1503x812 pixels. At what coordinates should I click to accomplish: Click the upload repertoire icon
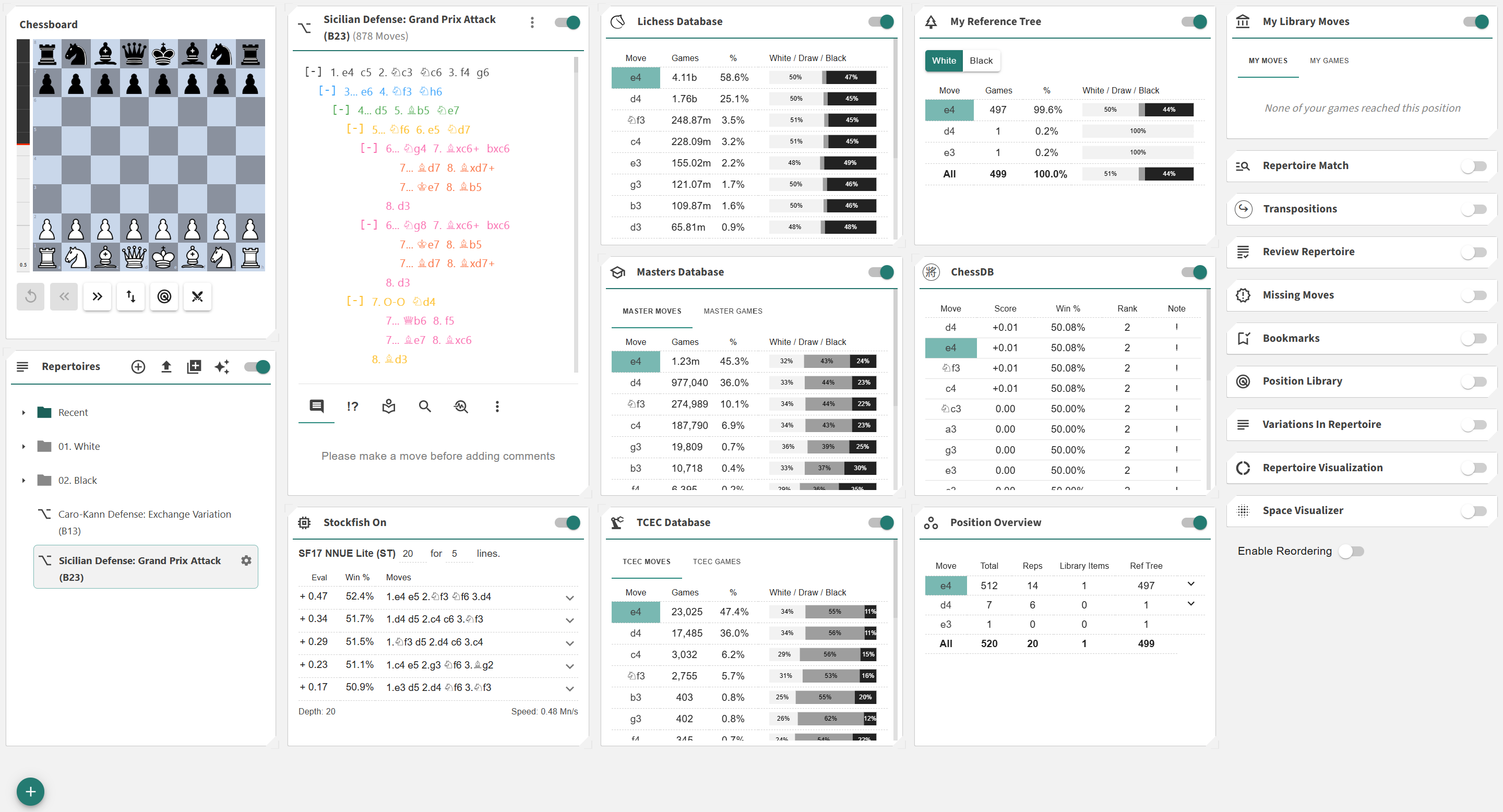(166, 366)
